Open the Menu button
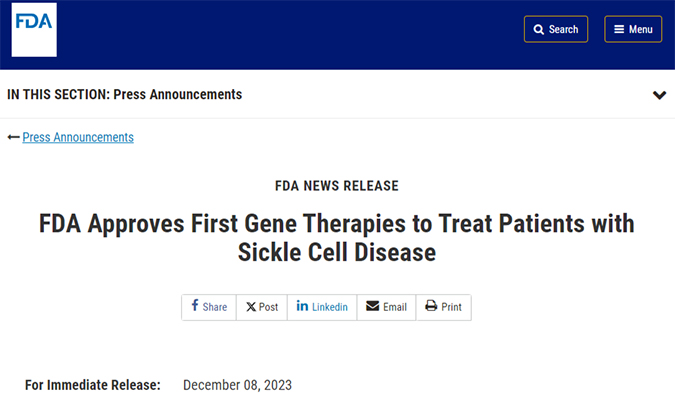 633,29
